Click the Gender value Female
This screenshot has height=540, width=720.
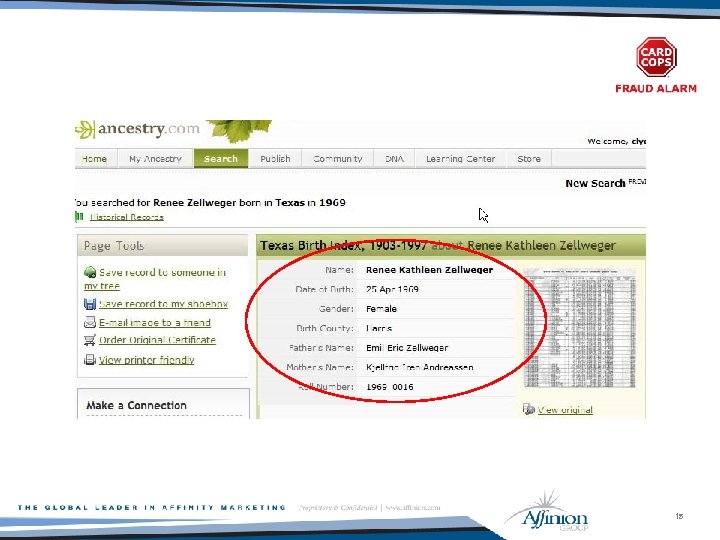(x=381, y=309)
